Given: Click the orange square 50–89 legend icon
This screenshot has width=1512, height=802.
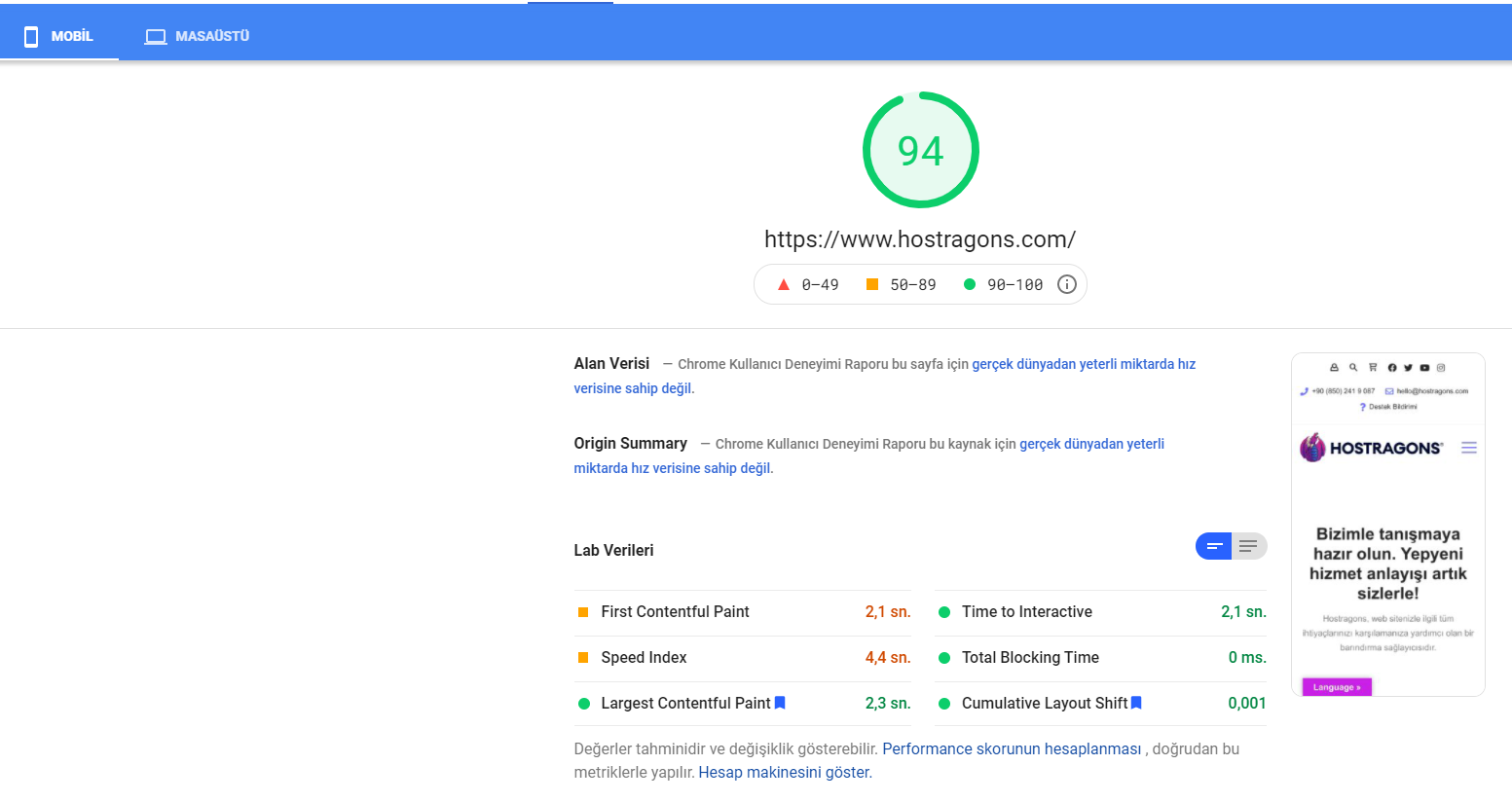Looking at the screenshot, I should (872, 284).
